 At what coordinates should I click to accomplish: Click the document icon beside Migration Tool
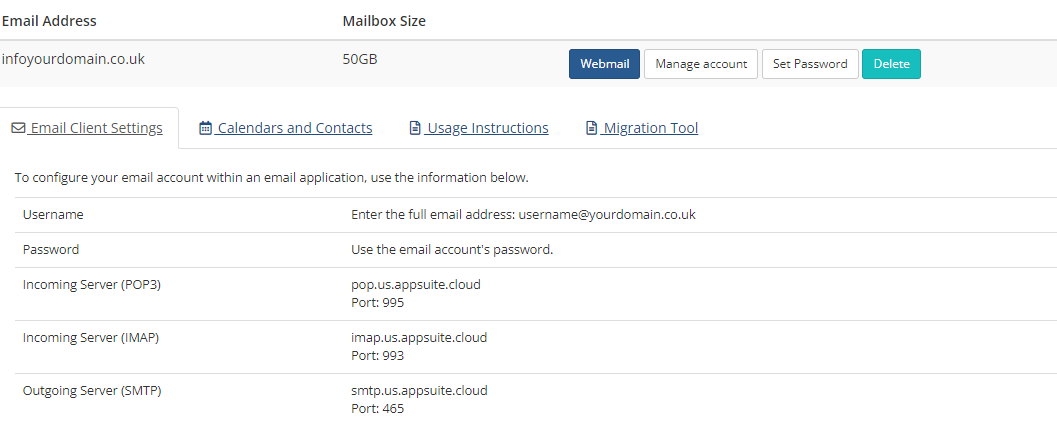(x=591, y=128)
